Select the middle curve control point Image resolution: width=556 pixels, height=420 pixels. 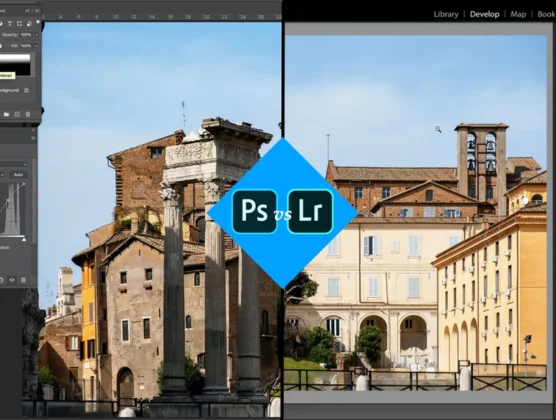[8, 200]
